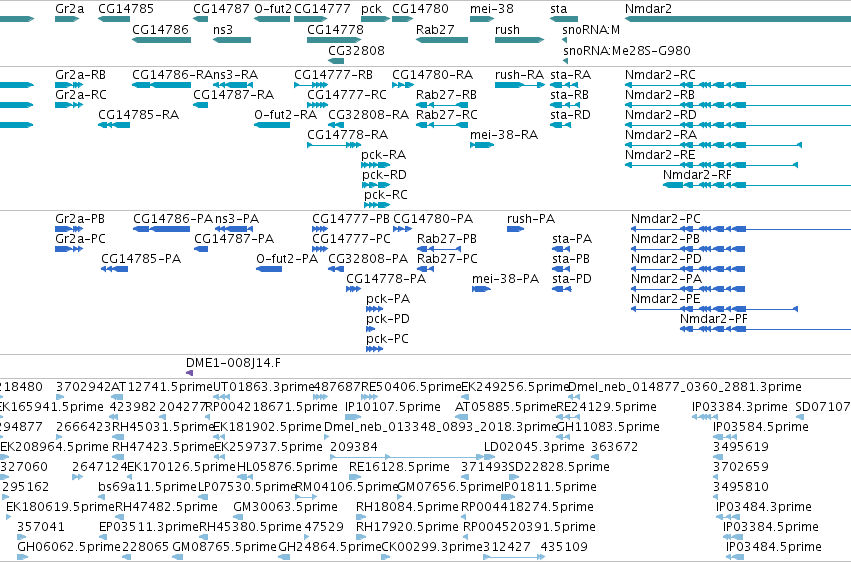Select protein pck-PC
The width and height of the screenshot is (851, 562).
374,349
